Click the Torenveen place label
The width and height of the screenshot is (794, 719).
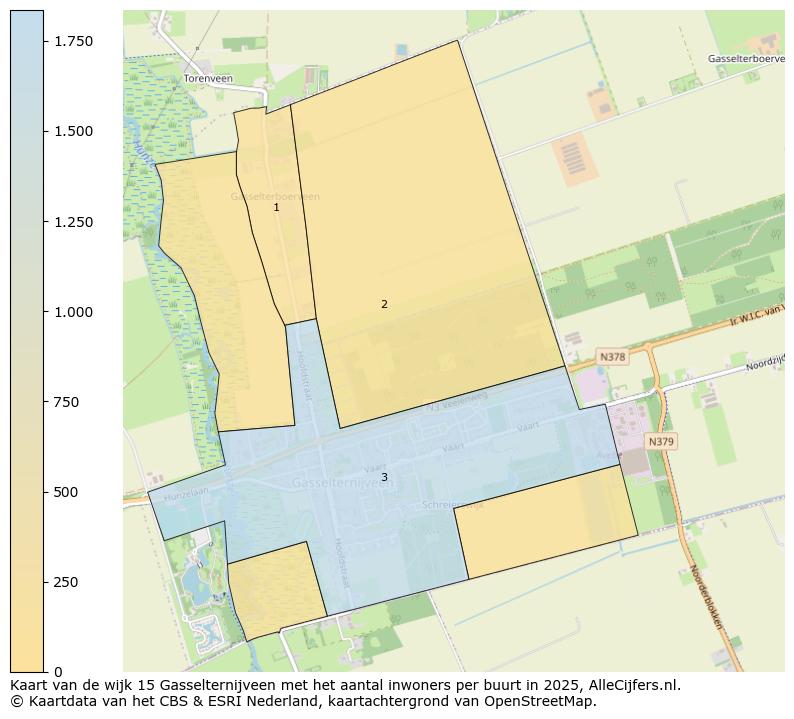207,78
